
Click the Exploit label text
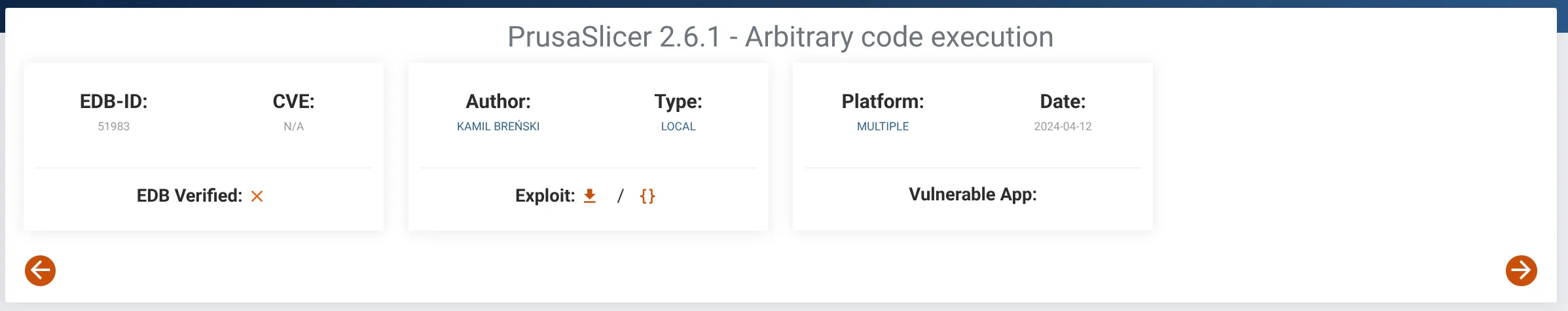coord(545,196)
